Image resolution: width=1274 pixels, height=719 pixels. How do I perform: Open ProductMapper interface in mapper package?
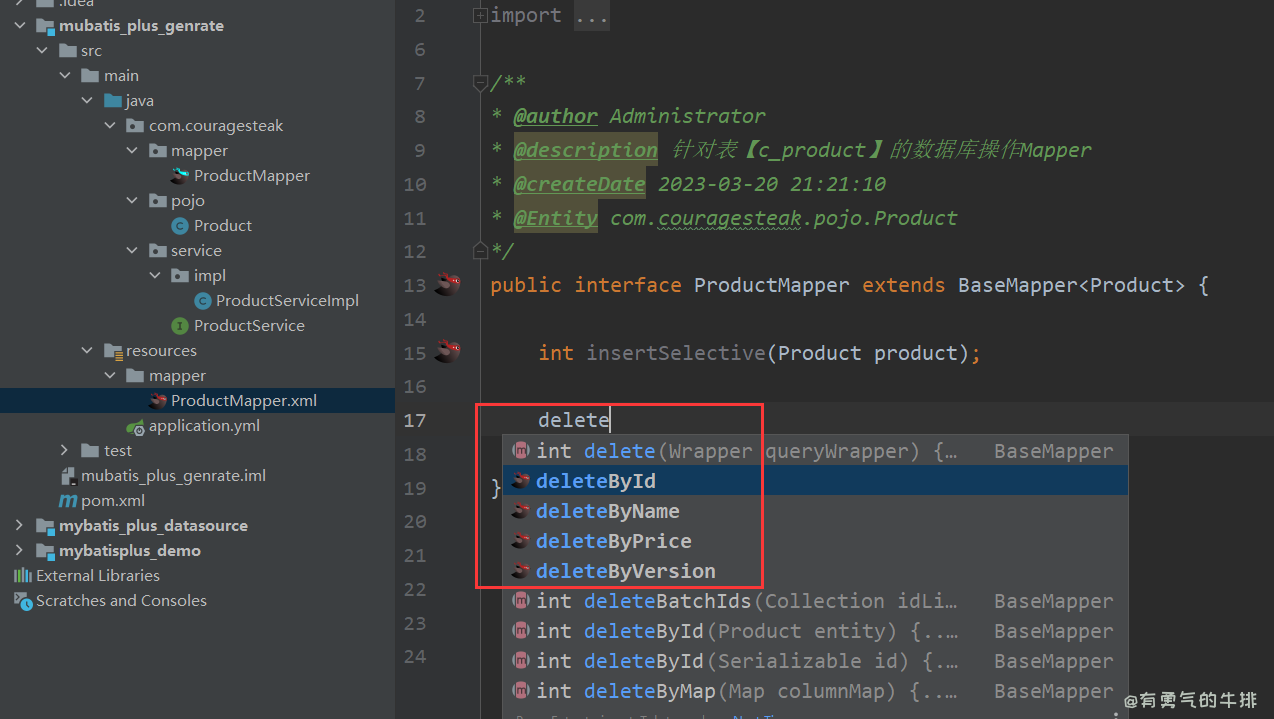[251, 176]
